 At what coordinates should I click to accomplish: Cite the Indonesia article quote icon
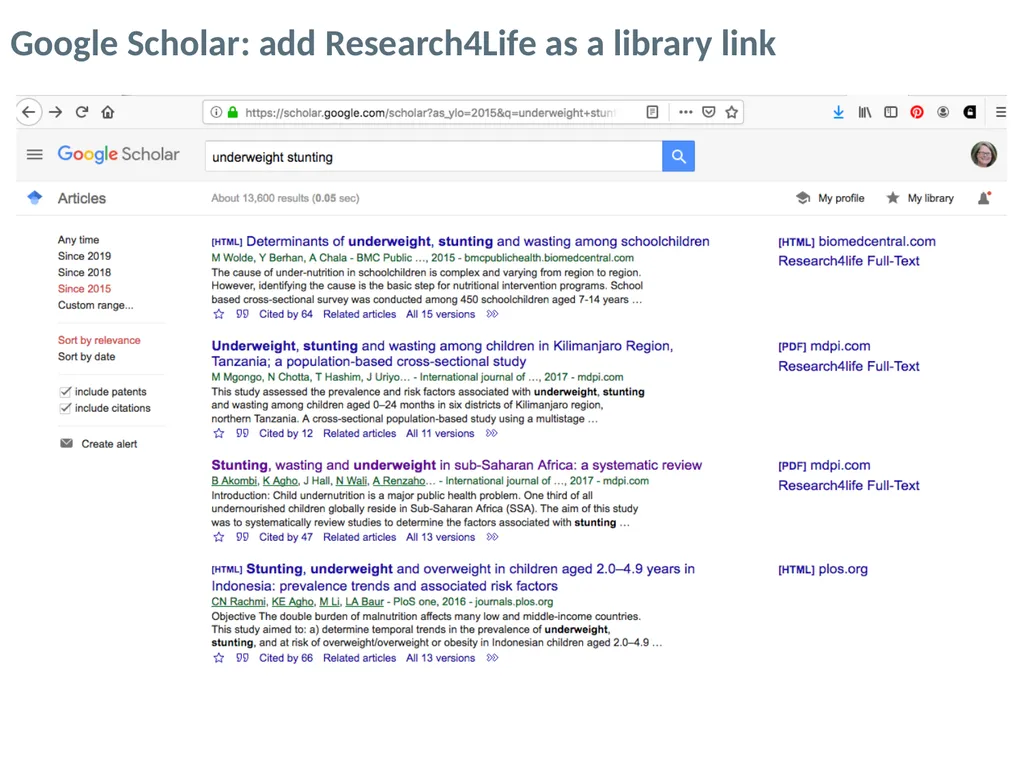click(x=242, y=658)
